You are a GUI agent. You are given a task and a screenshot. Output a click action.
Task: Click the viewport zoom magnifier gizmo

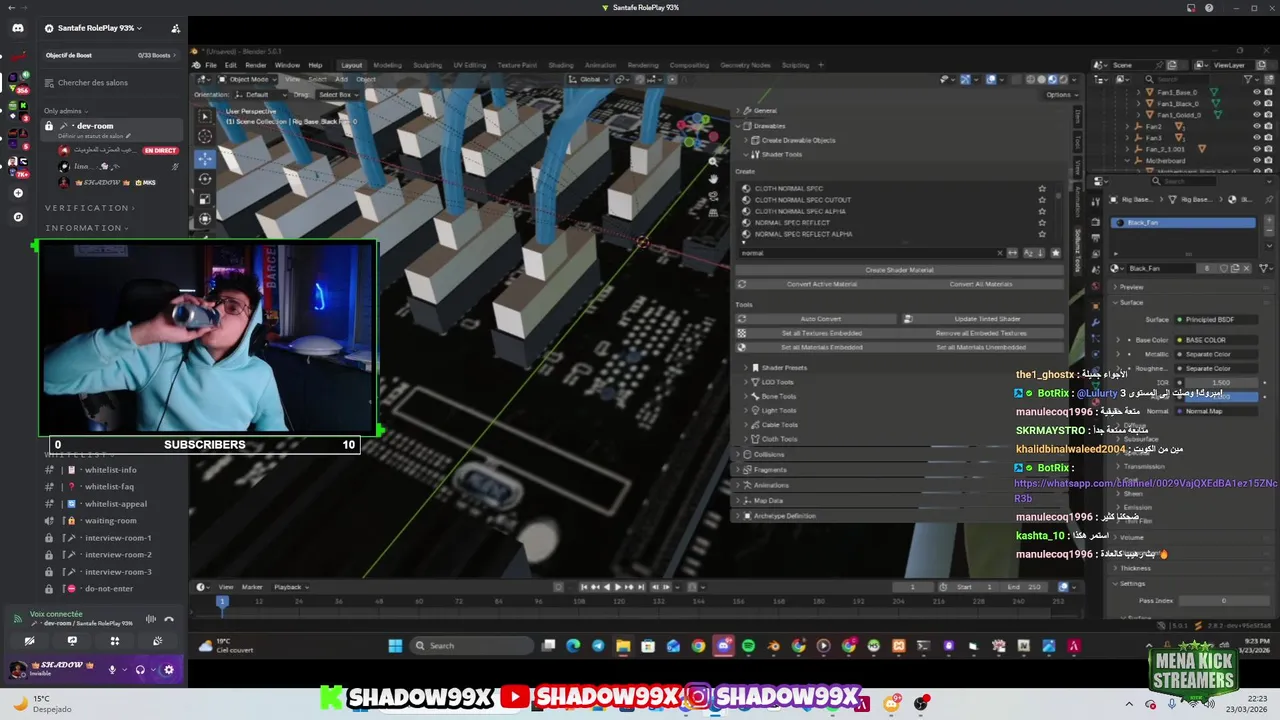point(713,161)
